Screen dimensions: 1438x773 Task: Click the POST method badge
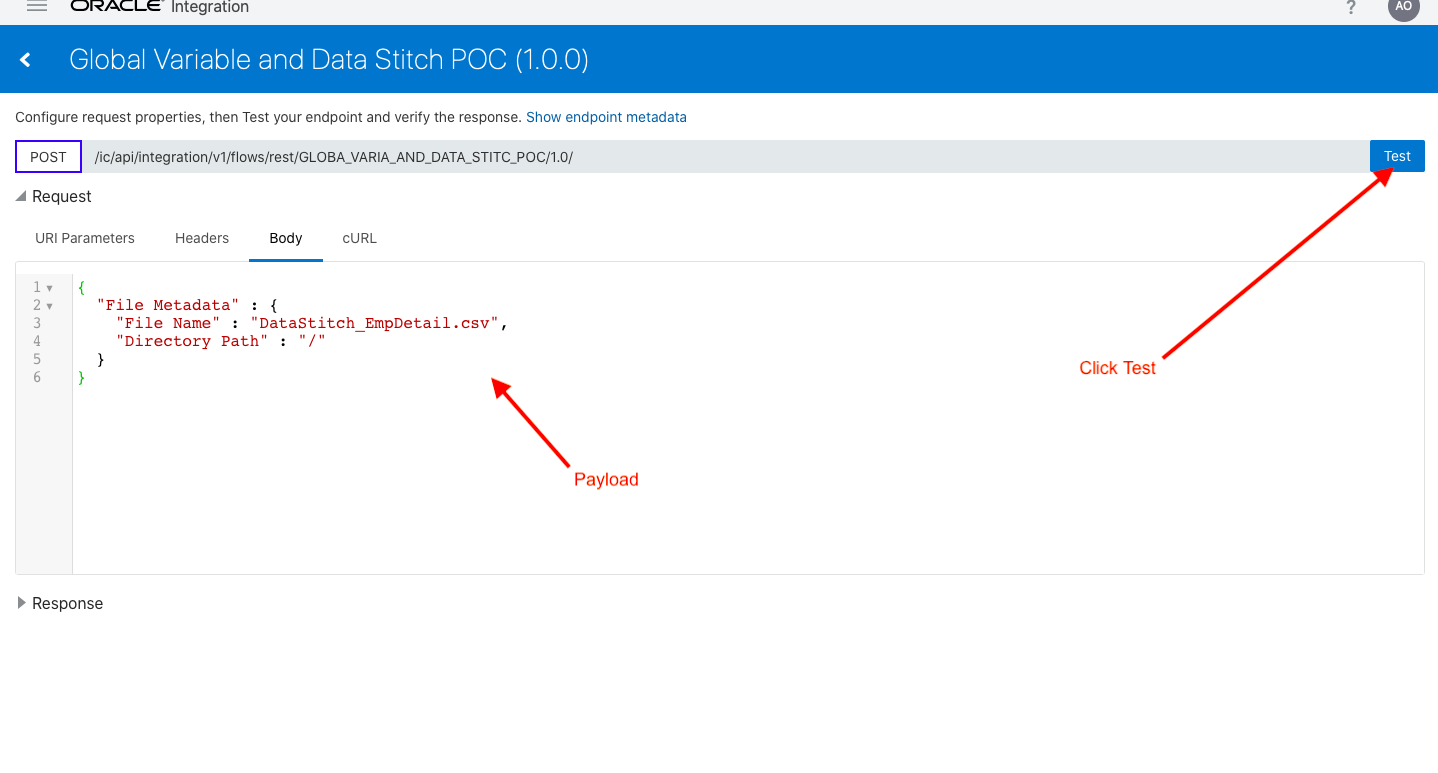pyautogui.click(x=47, y=156)
